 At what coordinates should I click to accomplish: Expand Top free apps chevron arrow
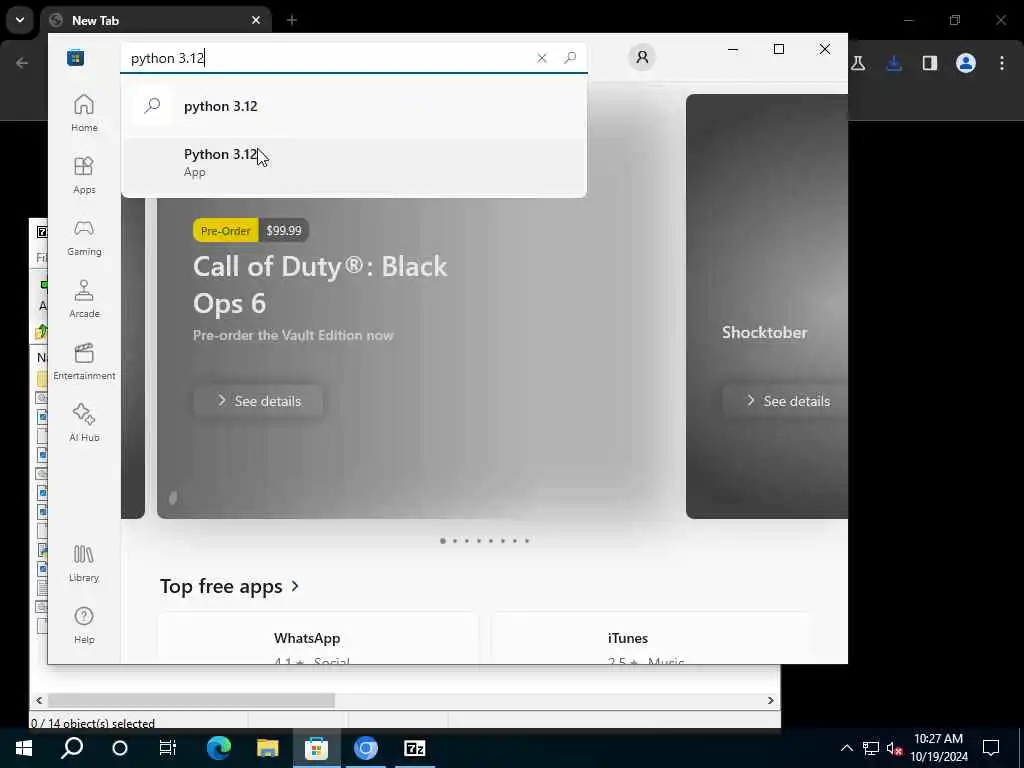[295, 586]
